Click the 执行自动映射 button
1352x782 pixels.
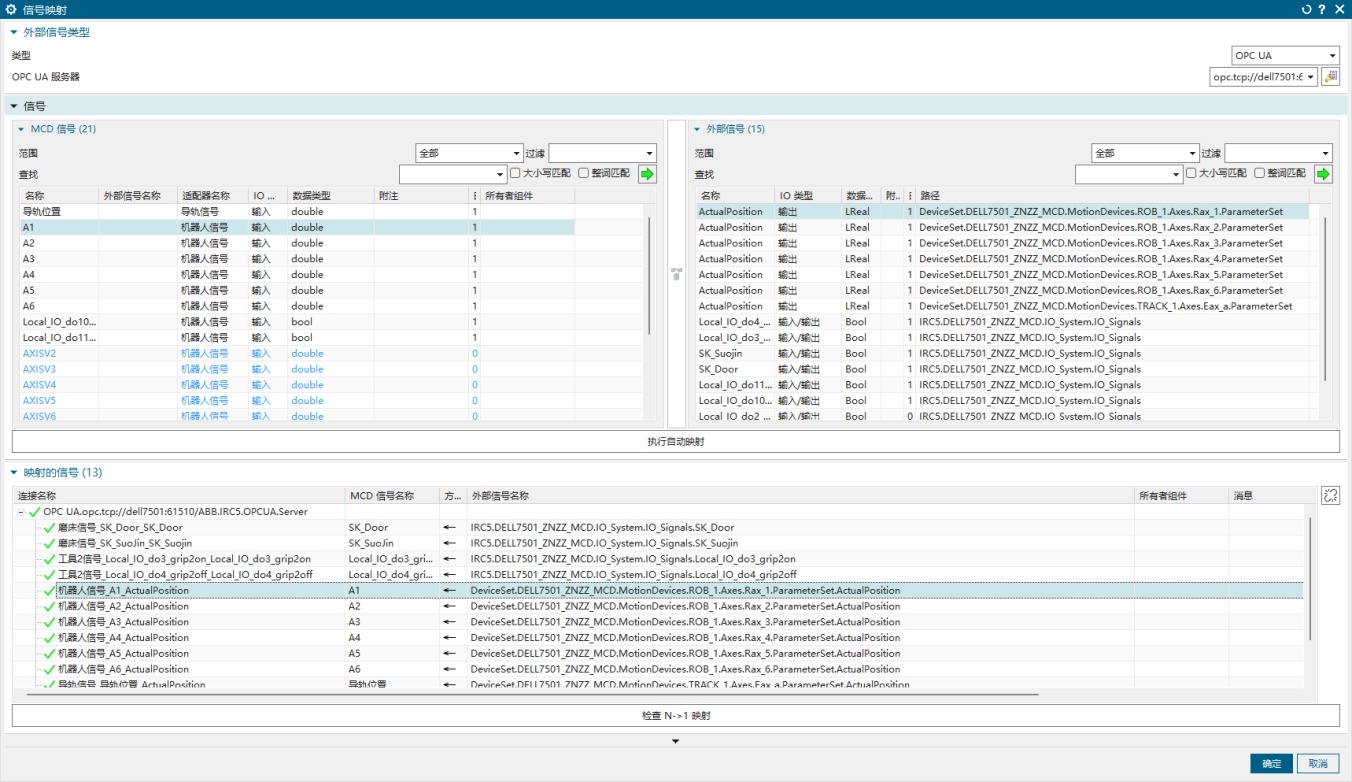pyautogui.click(x=675, y=441)
